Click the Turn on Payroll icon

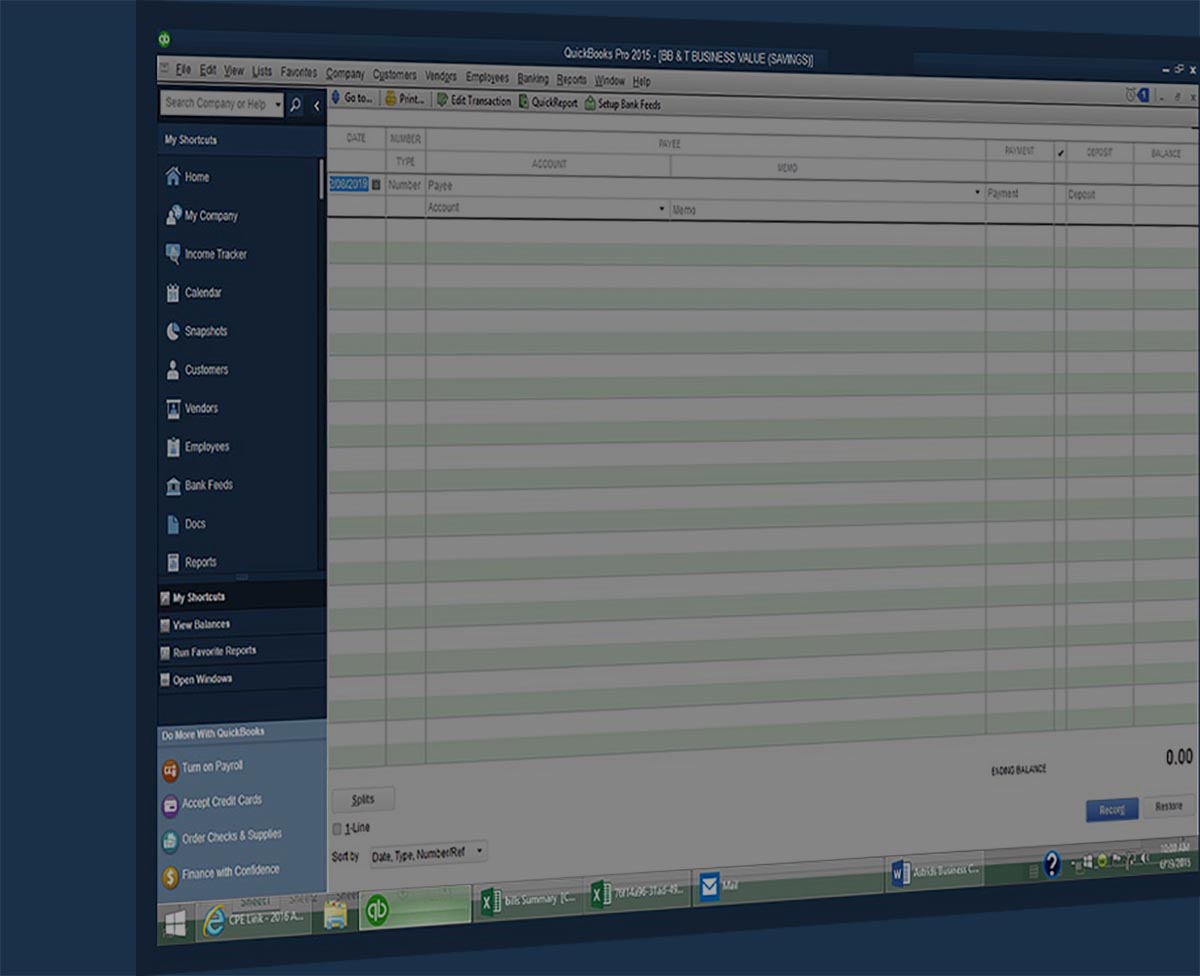point(170,769)
